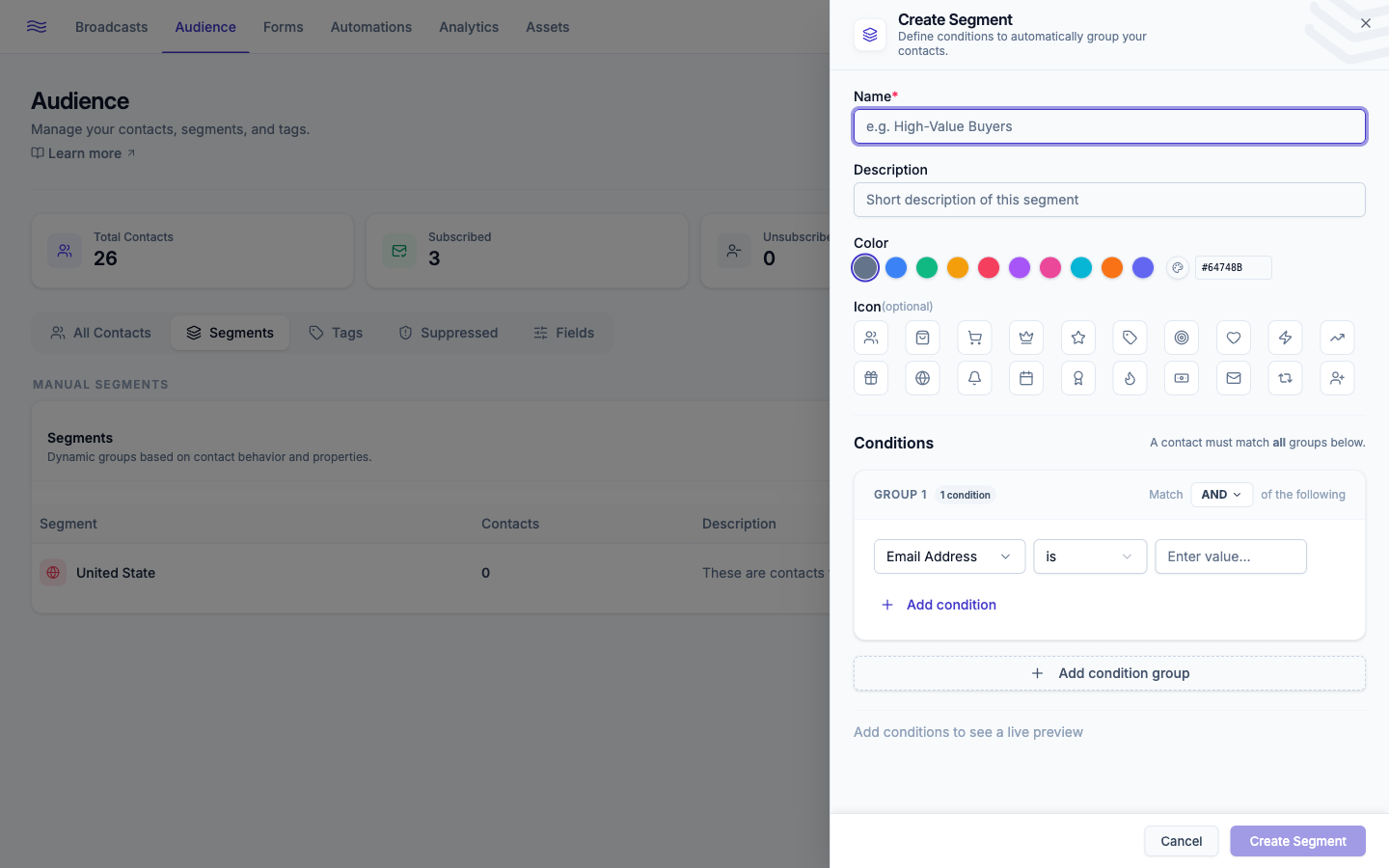Close the Create Segment panel

click(1365, 23)
